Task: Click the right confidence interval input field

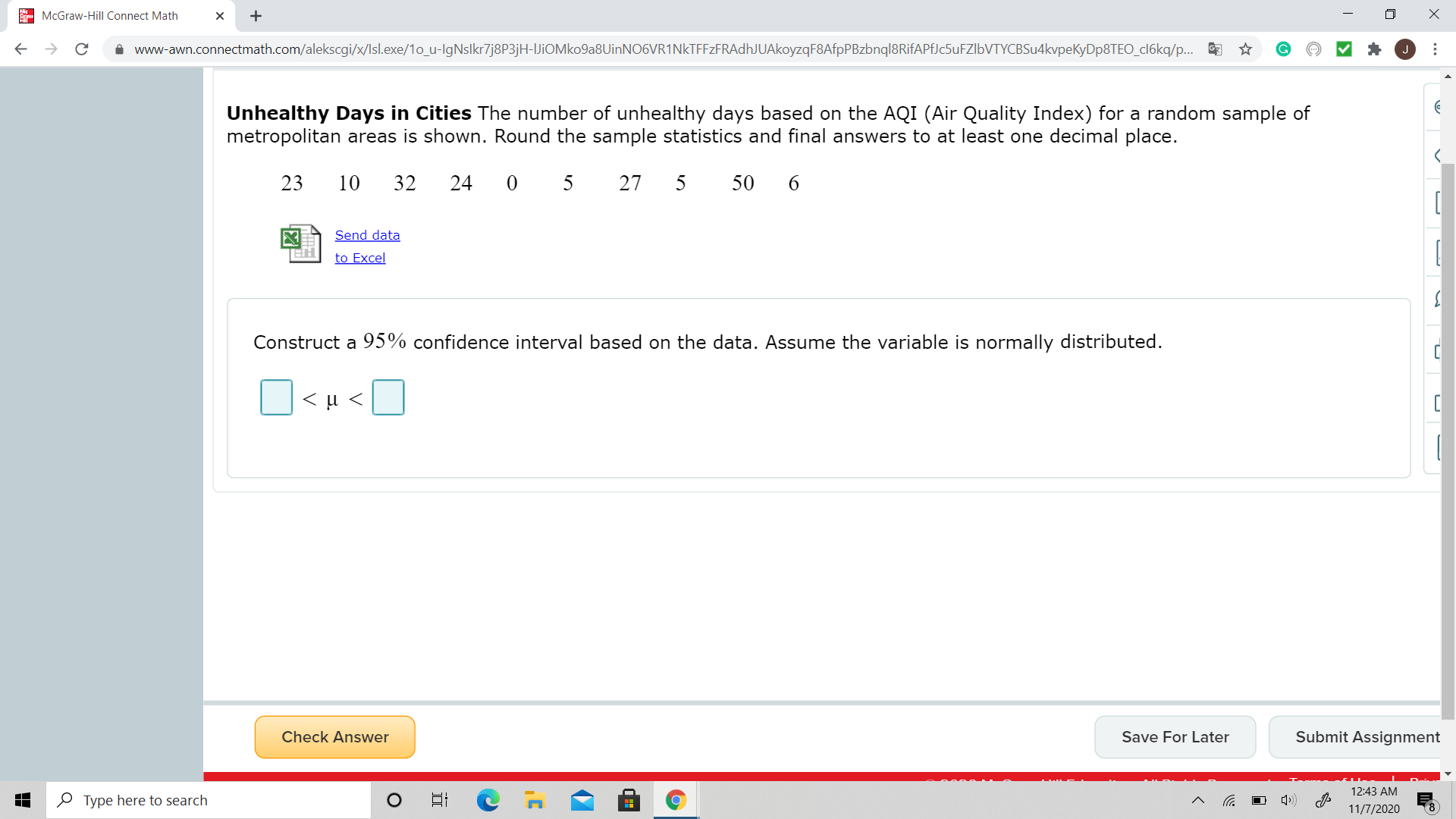Action: click(388, 397)
